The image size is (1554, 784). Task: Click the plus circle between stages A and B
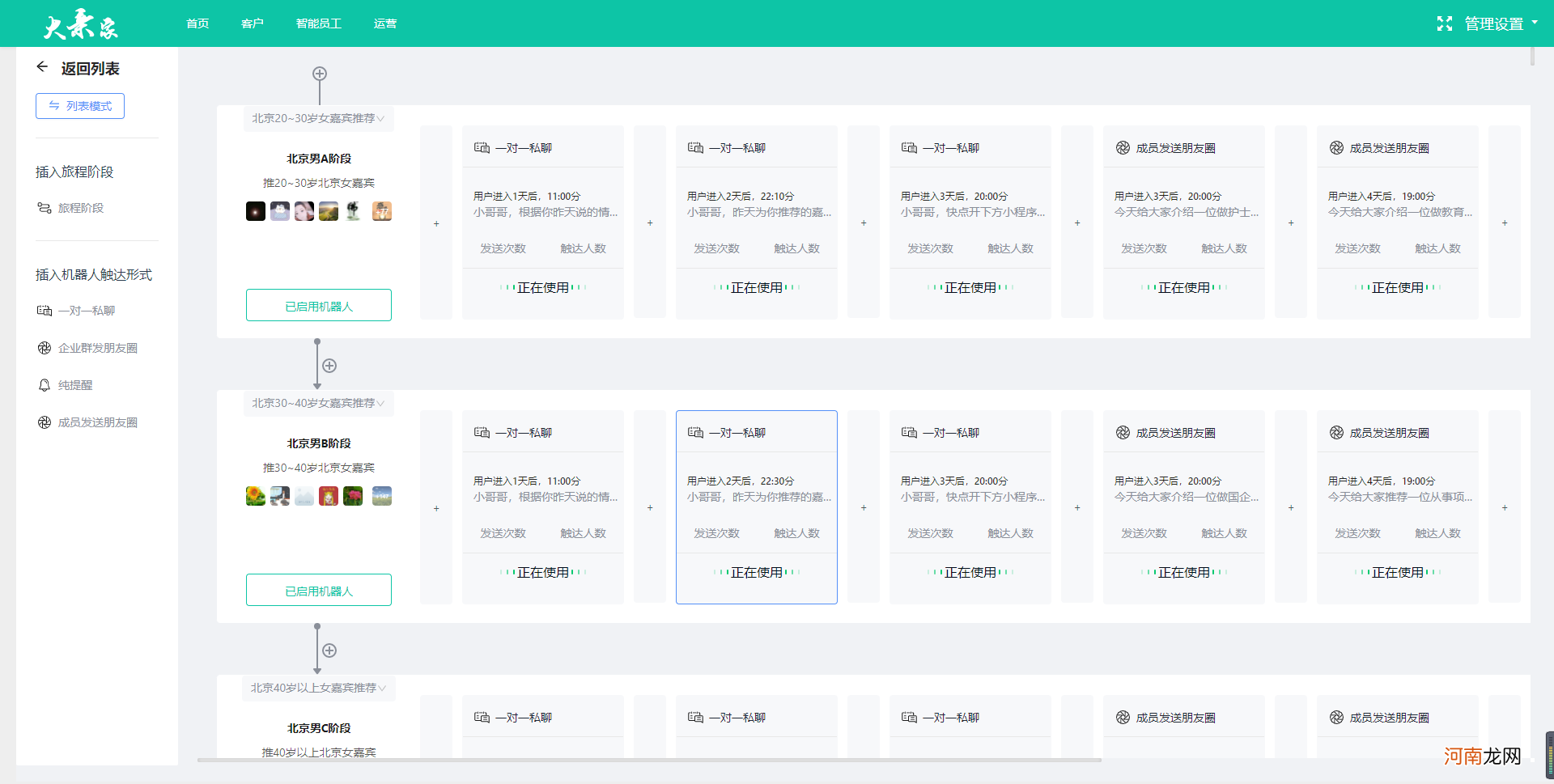click(x=329, y=366)
